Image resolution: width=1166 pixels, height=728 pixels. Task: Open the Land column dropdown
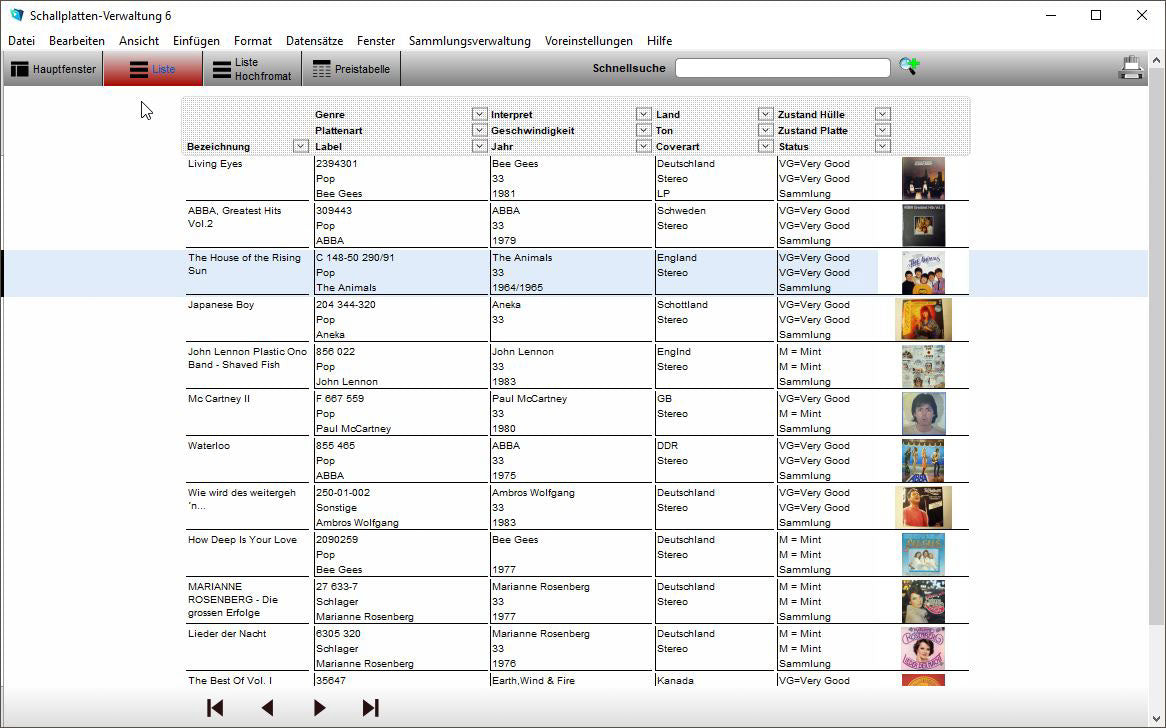click(765, 114)
